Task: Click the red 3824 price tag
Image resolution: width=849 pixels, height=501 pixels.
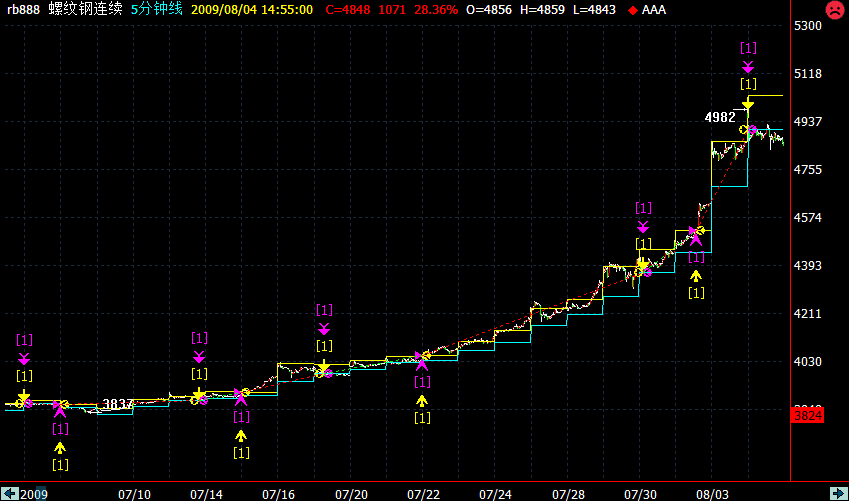Action: click(x=807, y=414)
